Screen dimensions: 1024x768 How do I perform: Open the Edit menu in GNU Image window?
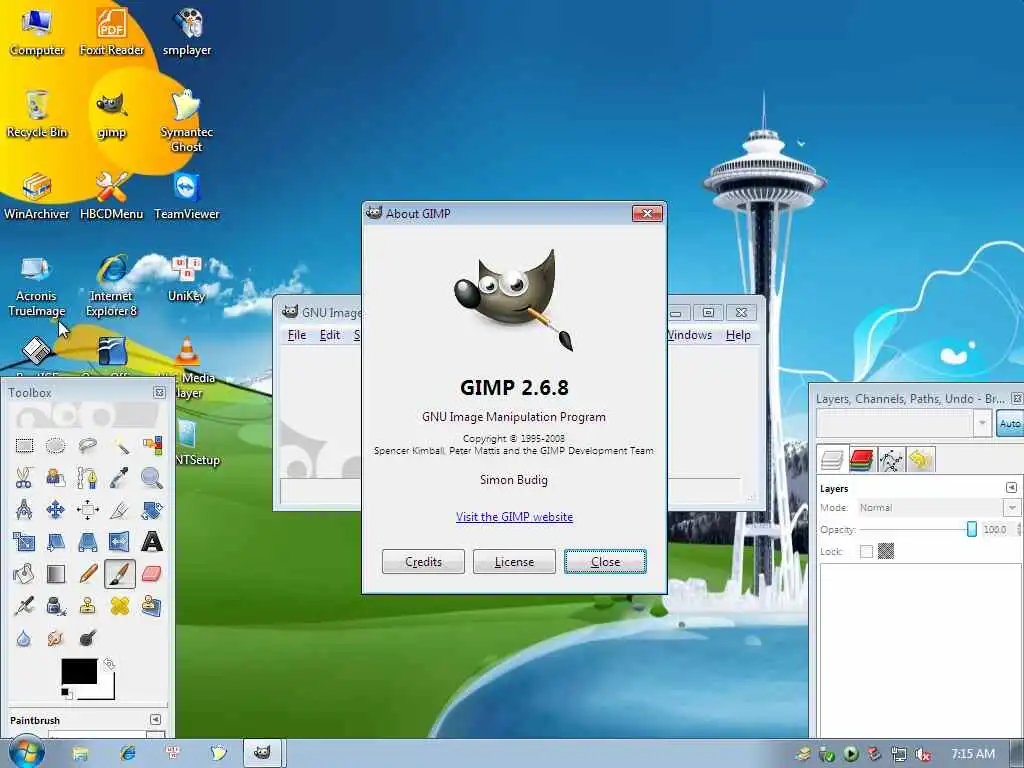coord(330,335)
